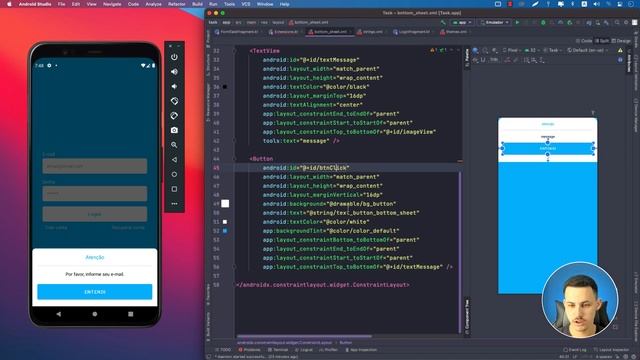Screen dimensions: 640x360
Task: Raise the emulator volume
Action: [x=174, y=72]
